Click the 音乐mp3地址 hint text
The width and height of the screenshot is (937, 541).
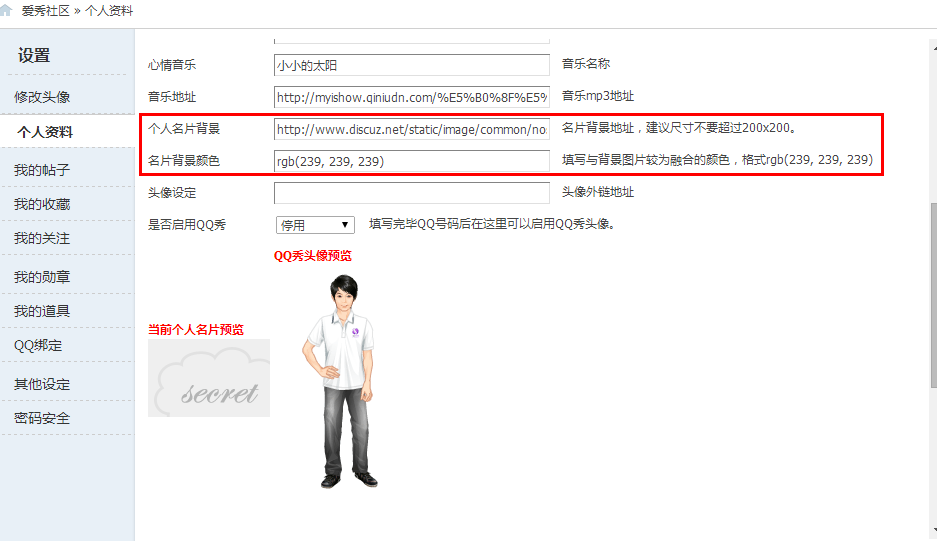point(598,96)
